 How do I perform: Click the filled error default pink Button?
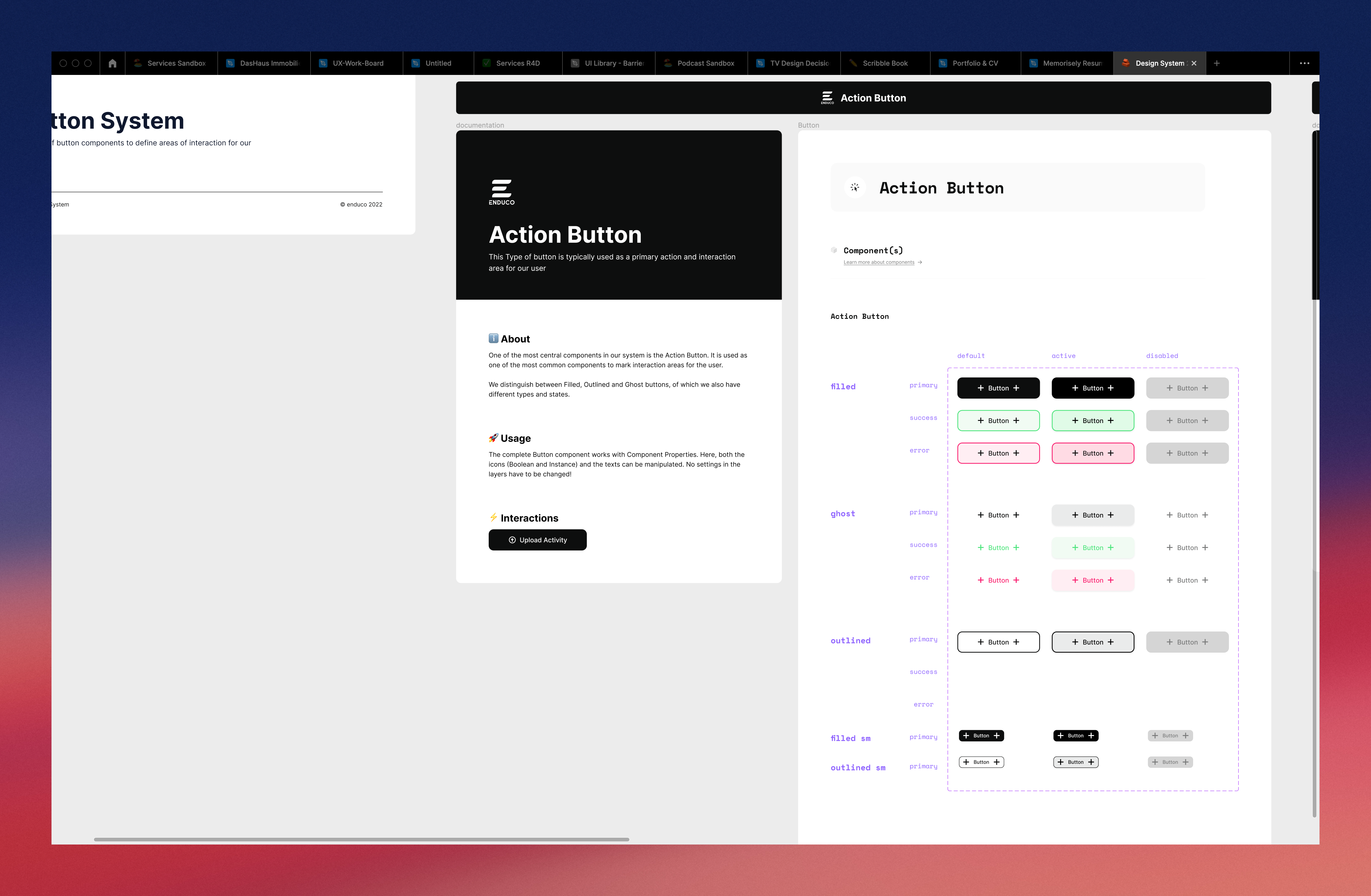tap(998, 453)
